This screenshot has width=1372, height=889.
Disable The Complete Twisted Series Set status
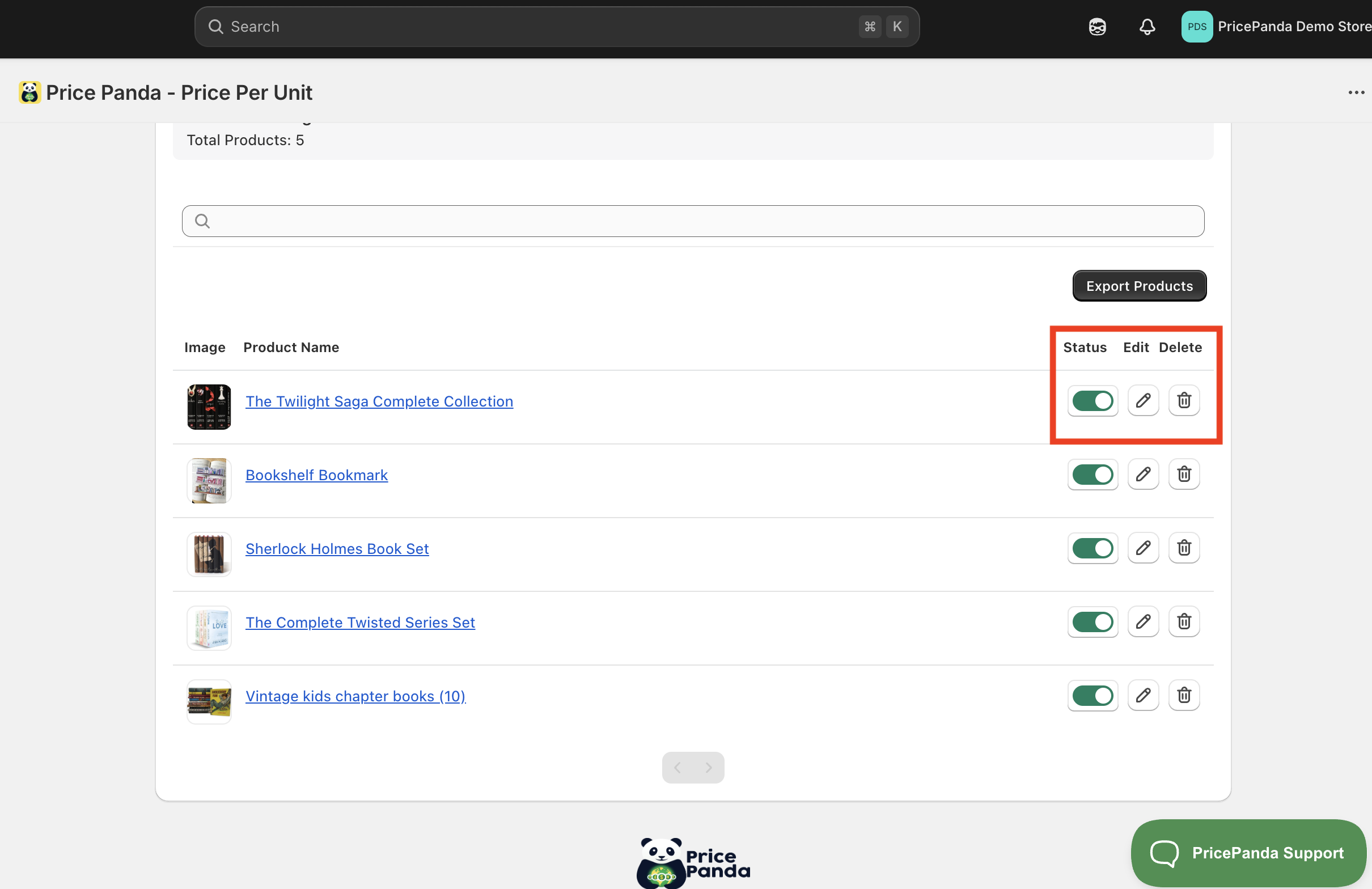pos(1092,622)
